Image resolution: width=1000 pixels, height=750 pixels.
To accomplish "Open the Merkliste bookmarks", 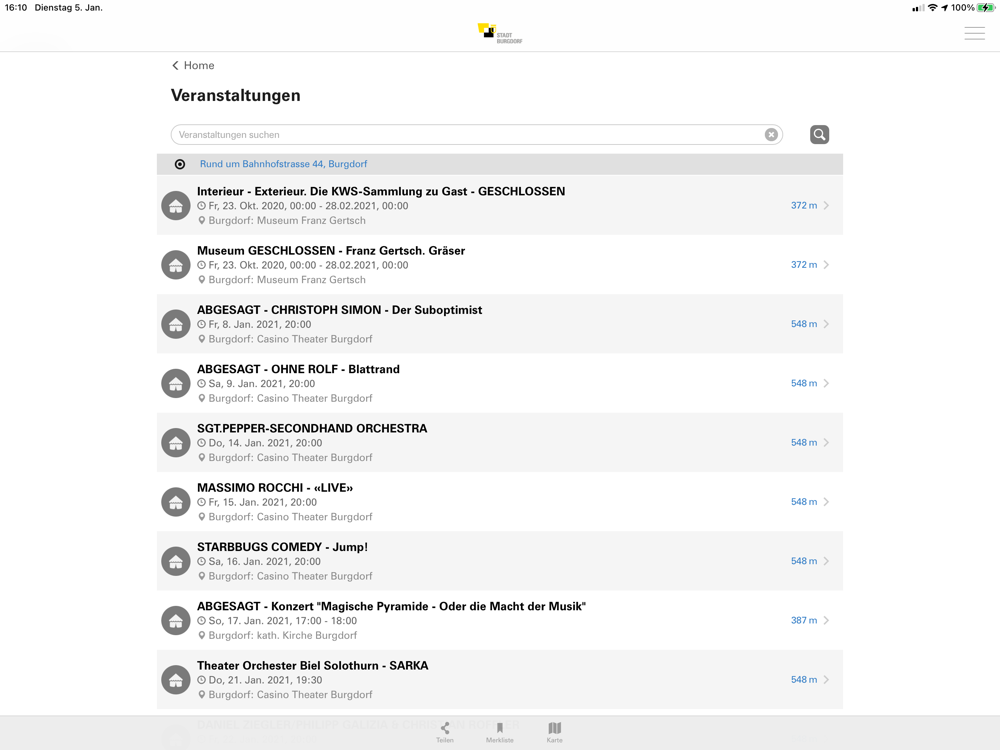I will point(499,732).
